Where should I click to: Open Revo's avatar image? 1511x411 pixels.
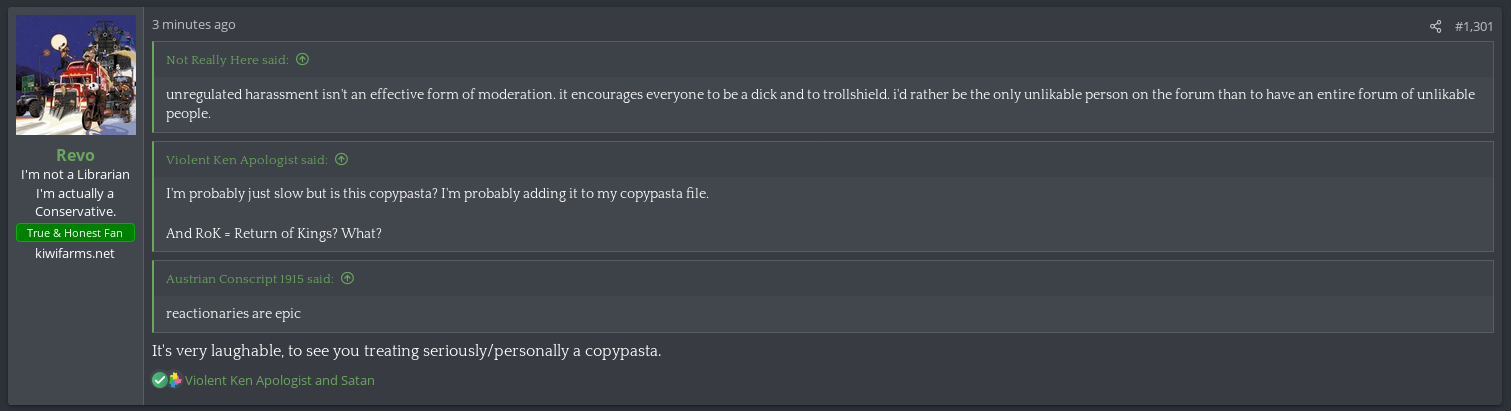[x=76, y=75]
